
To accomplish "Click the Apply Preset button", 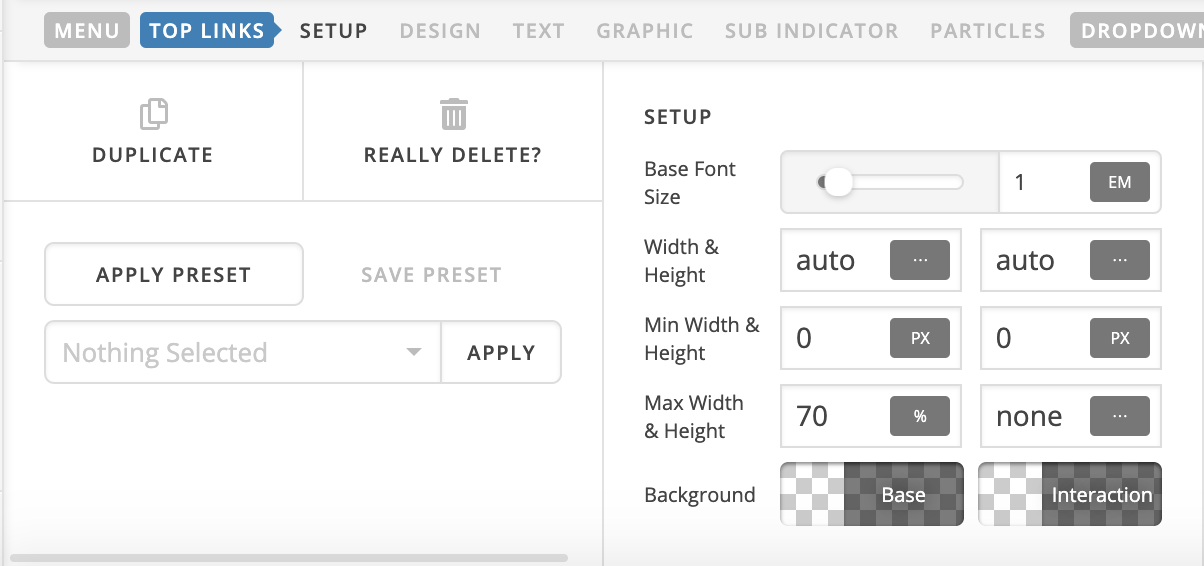I will tap(174, 274).
